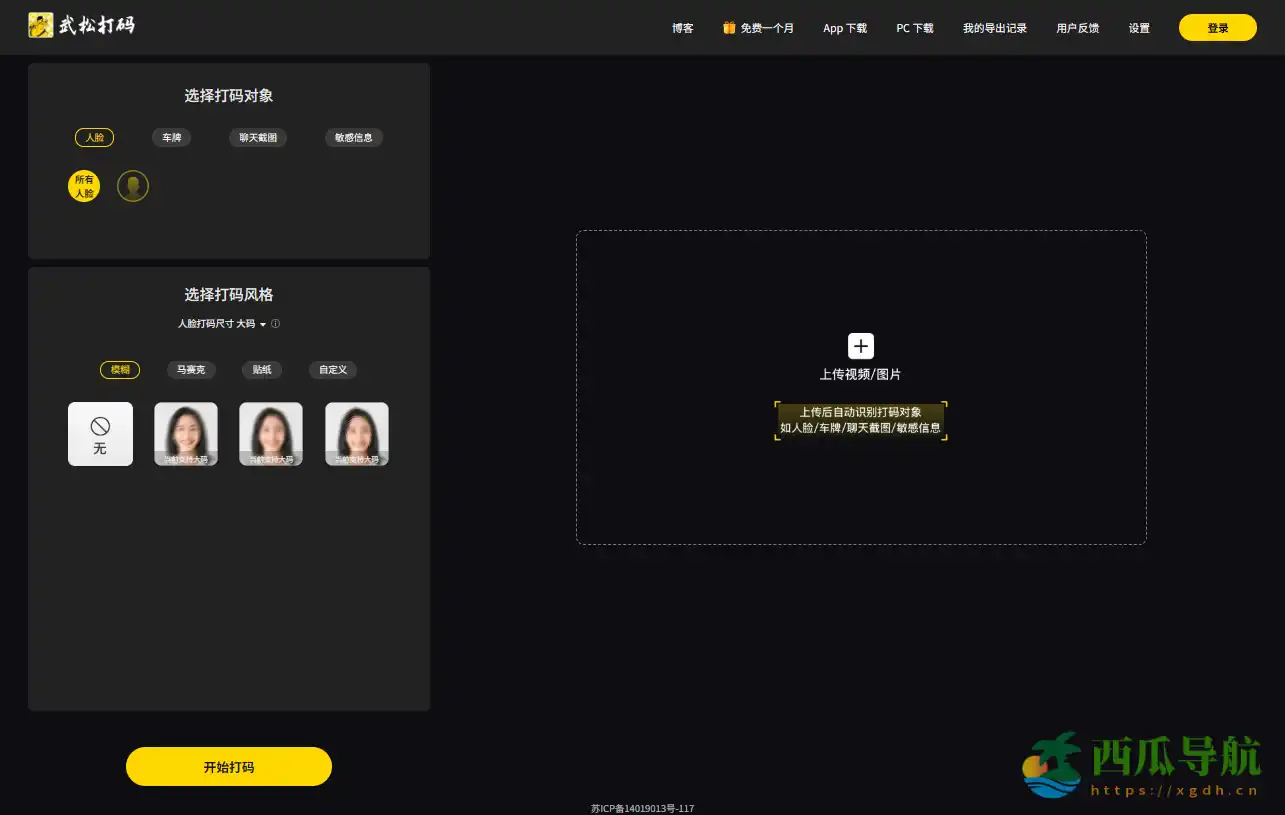Click the info icon next to 人脸打码尺寸
Screen dimensions: 1285x815
click(276, 324)
